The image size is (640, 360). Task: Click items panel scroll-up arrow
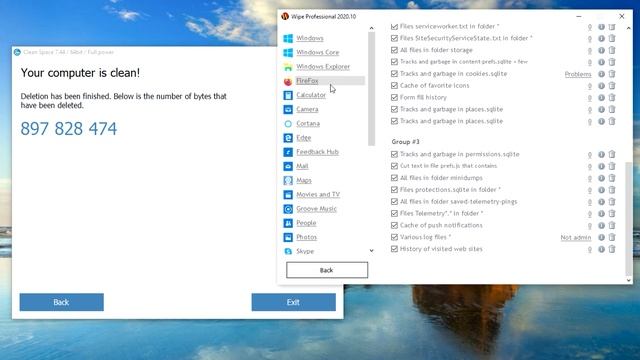click(629, 28)
